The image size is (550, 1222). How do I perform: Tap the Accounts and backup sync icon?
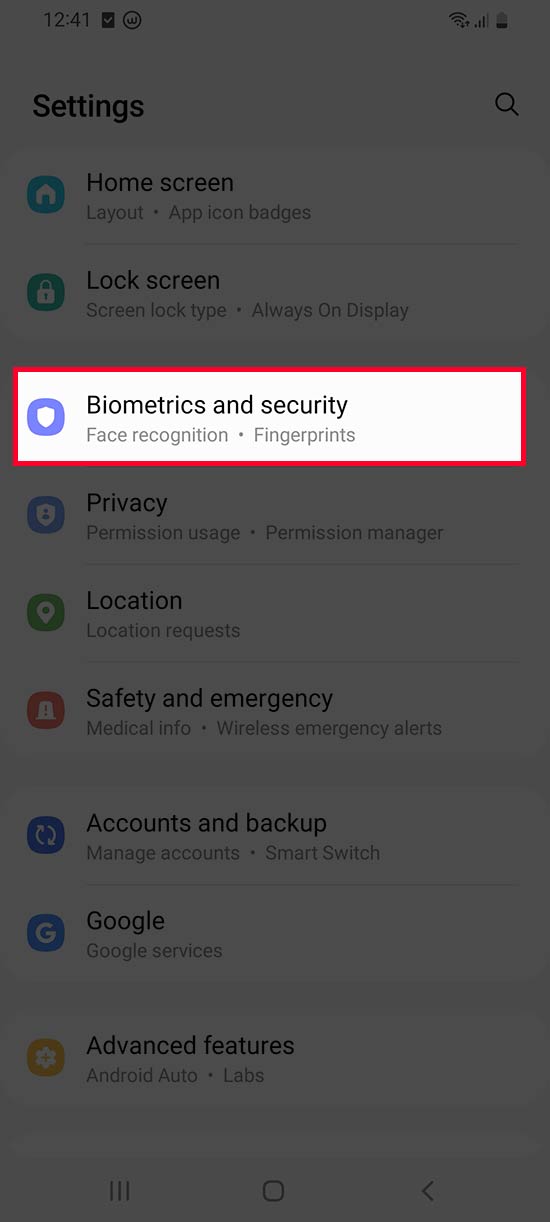(46, 836)
